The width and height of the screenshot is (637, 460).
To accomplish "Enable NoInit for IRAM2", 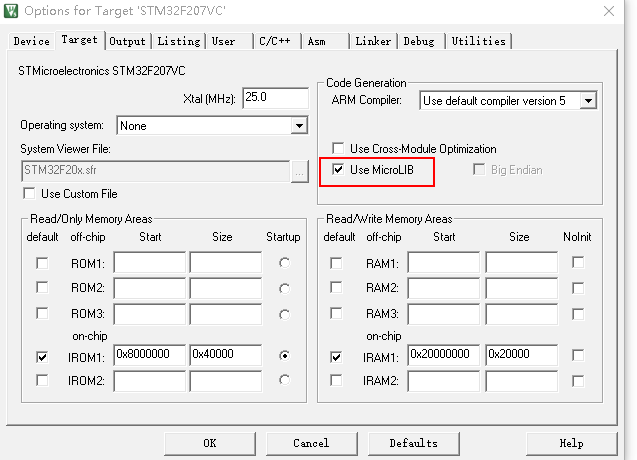I will tap(578, 381).
